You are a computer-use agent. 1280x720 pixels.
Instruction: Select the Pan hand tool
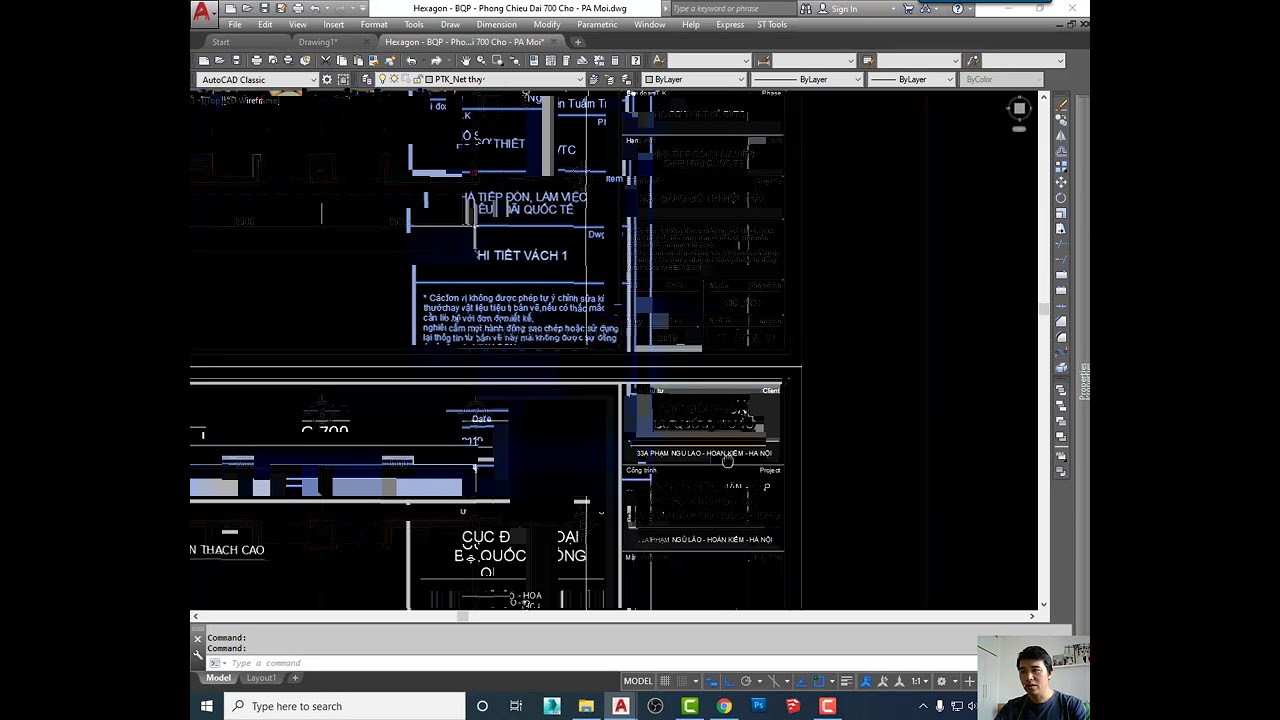pos(465,60)
